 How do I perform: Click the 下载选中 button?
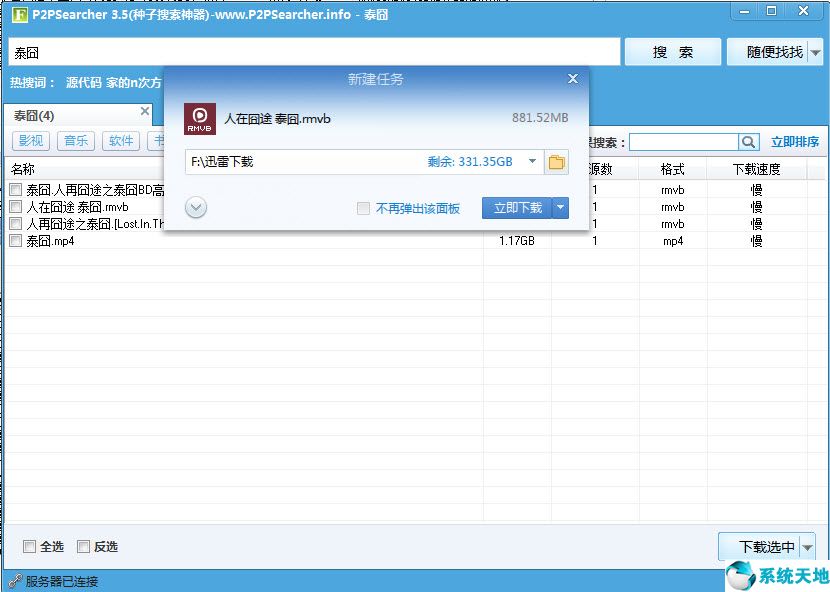coord(760,547)
